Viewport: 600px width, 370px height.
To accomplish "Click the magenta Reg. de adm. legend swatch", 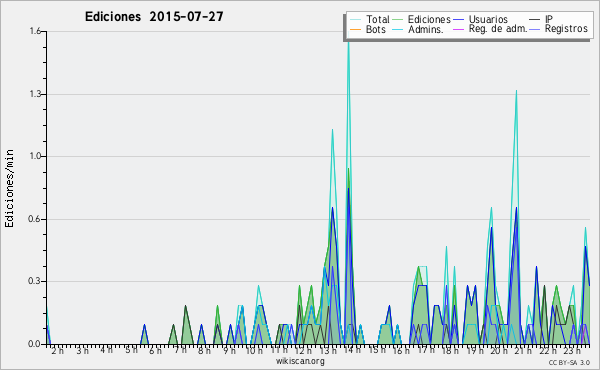I will pos(458,29).
